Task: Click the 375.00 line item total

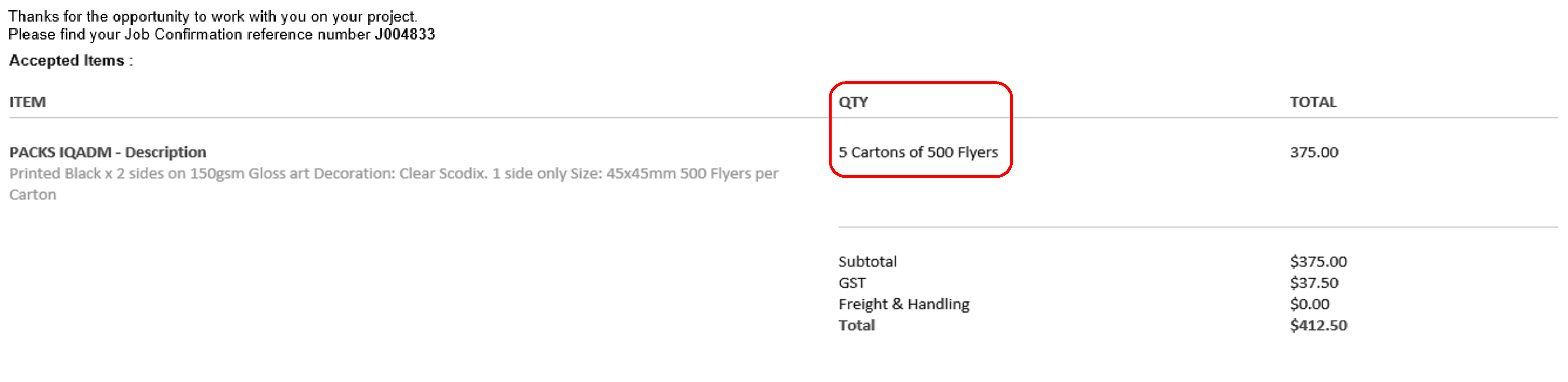Action: tap(1314, 152)
